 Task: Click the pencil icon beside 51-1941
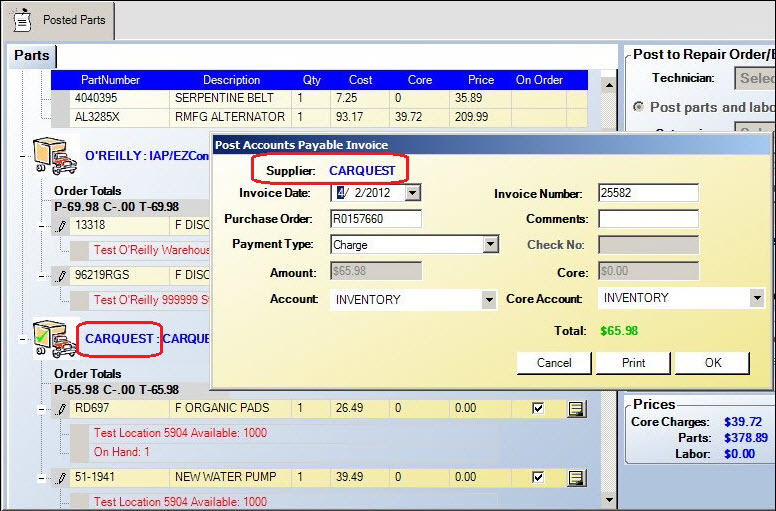tap(61, 478)
